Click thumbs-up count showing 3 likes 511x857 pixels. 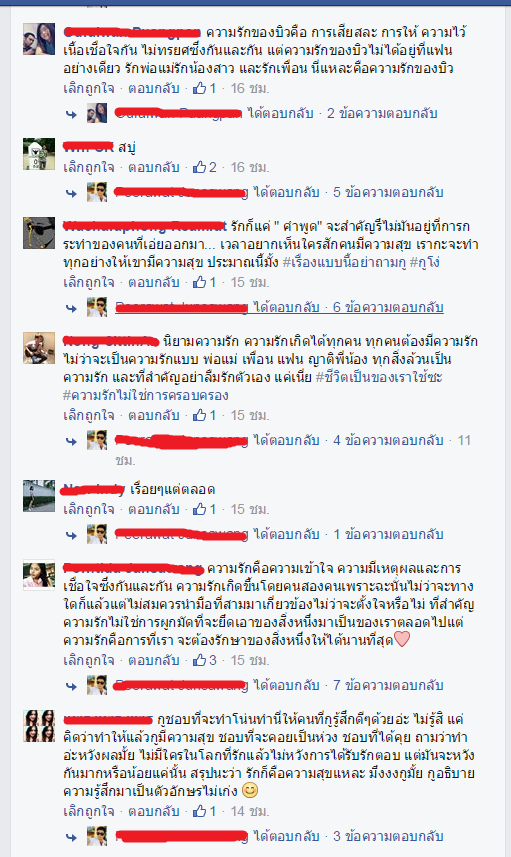point(213,660)
